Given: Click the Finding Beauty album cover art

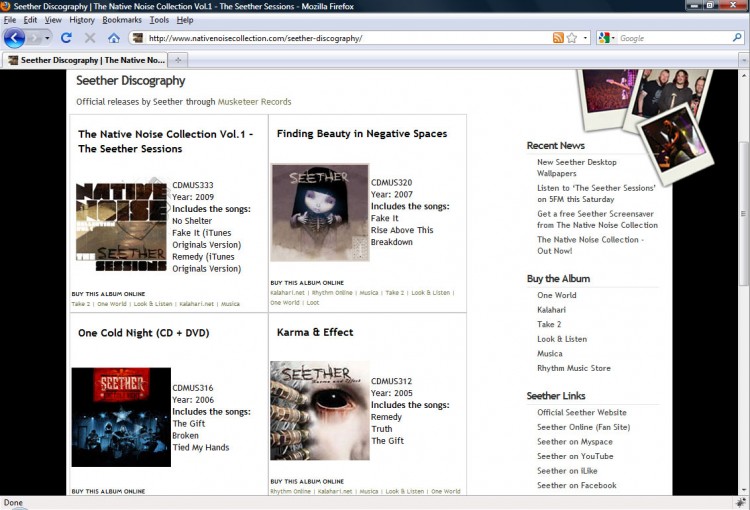Looking at the screenshot, I should [x=320, y=212].
